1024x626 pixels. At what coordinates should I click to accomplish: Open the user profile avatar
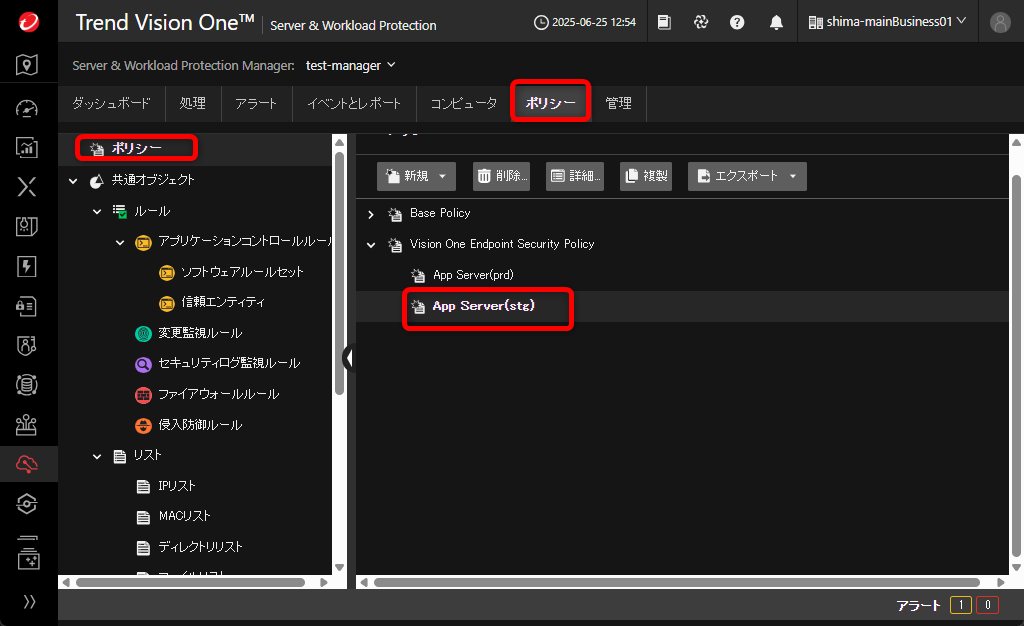click(1000, 22)
